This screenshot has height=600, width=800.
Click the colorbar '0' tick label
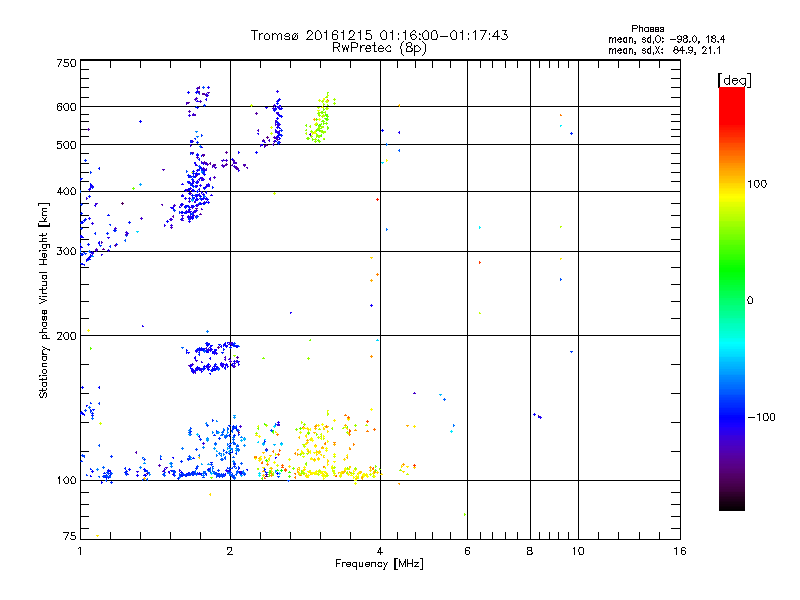pyautogui.click(x=749, y=301)
